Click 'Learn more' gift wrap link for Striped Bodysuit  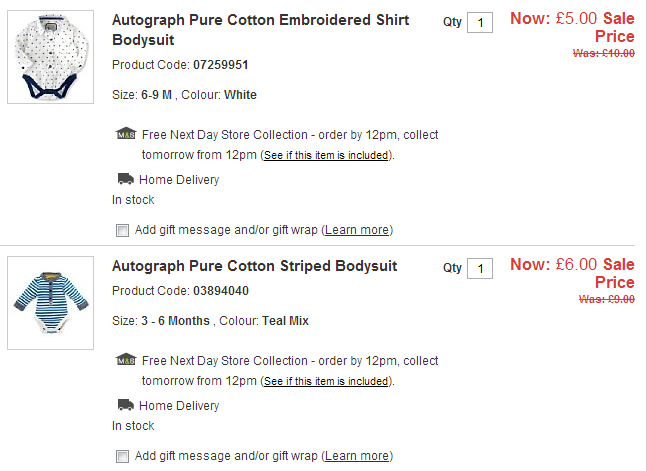pos(357,456)
